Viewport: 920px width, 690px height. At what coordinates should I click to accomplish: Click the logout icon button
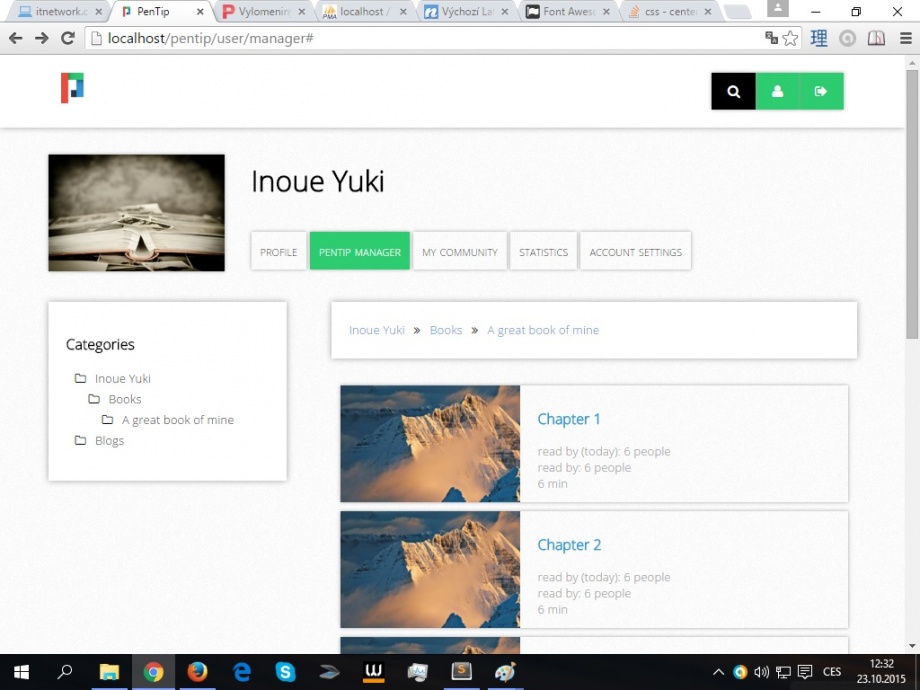[821, 91]
